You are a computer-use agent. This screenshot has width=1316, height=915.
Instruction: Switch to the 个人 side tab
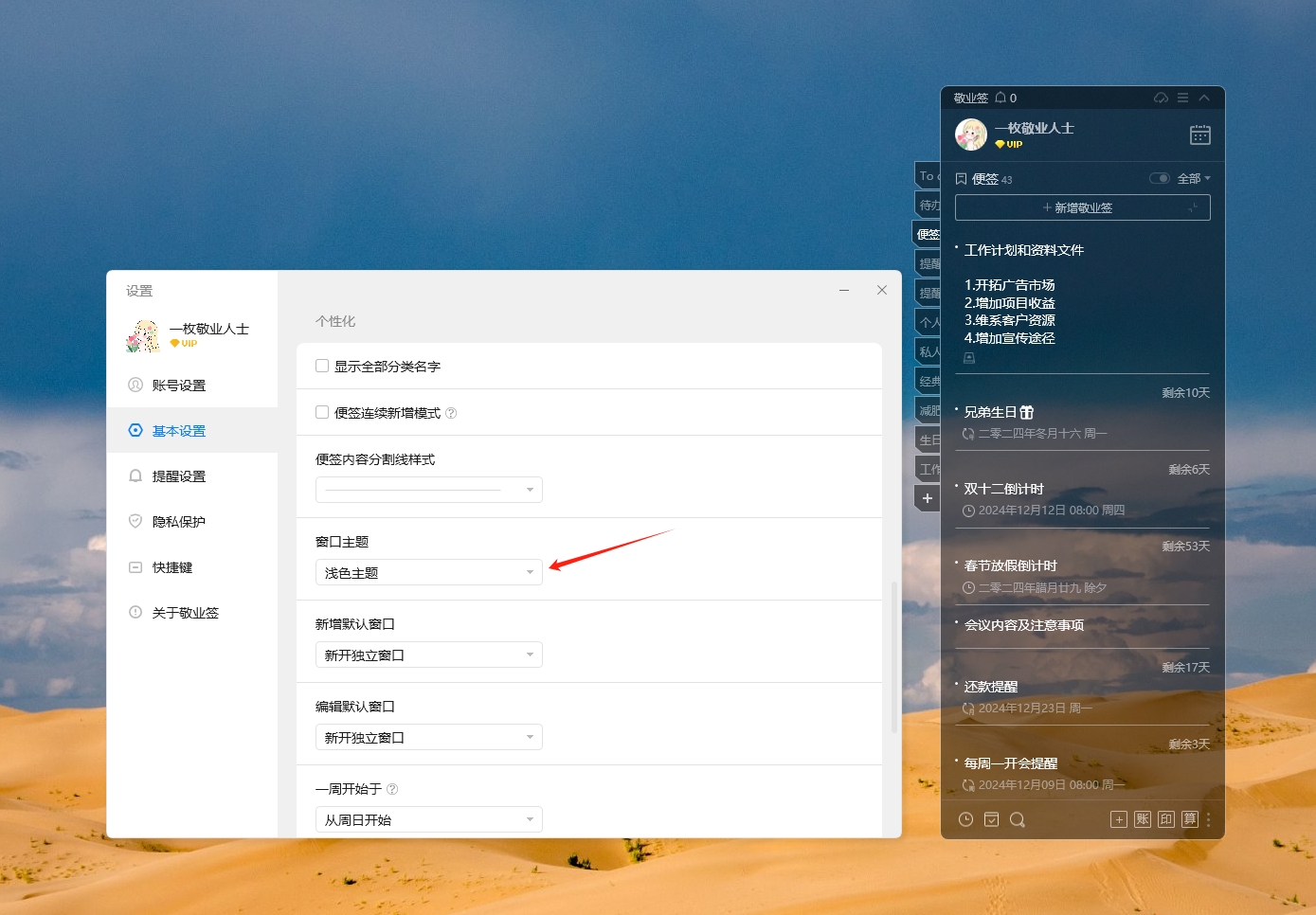point(928,322)
